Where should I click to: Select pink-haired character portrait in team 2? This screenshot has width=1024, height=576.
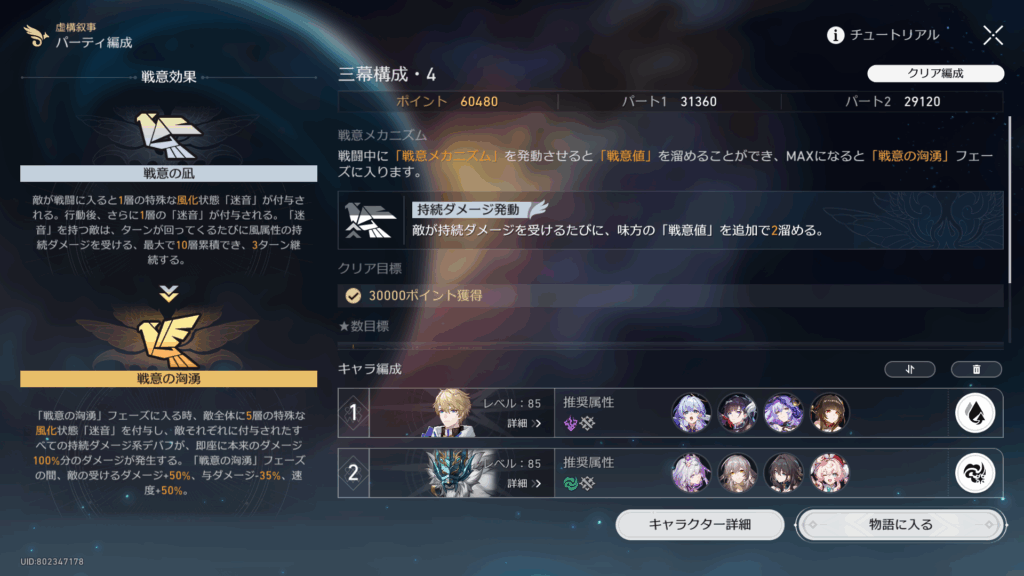(829, 473)
